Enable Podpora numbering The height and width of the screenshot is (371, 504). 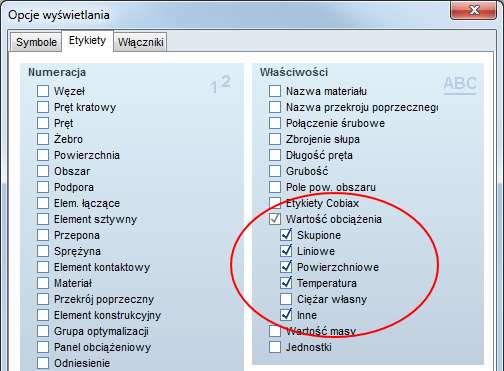pos(43,187)
